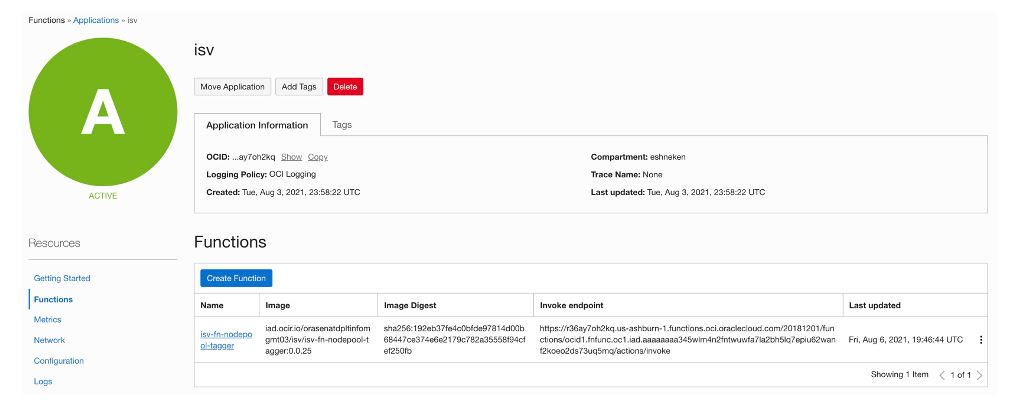Open Configuration resource page
Image resolution: width=1011 pixels, height=407 pixels.
pos(59,361)
